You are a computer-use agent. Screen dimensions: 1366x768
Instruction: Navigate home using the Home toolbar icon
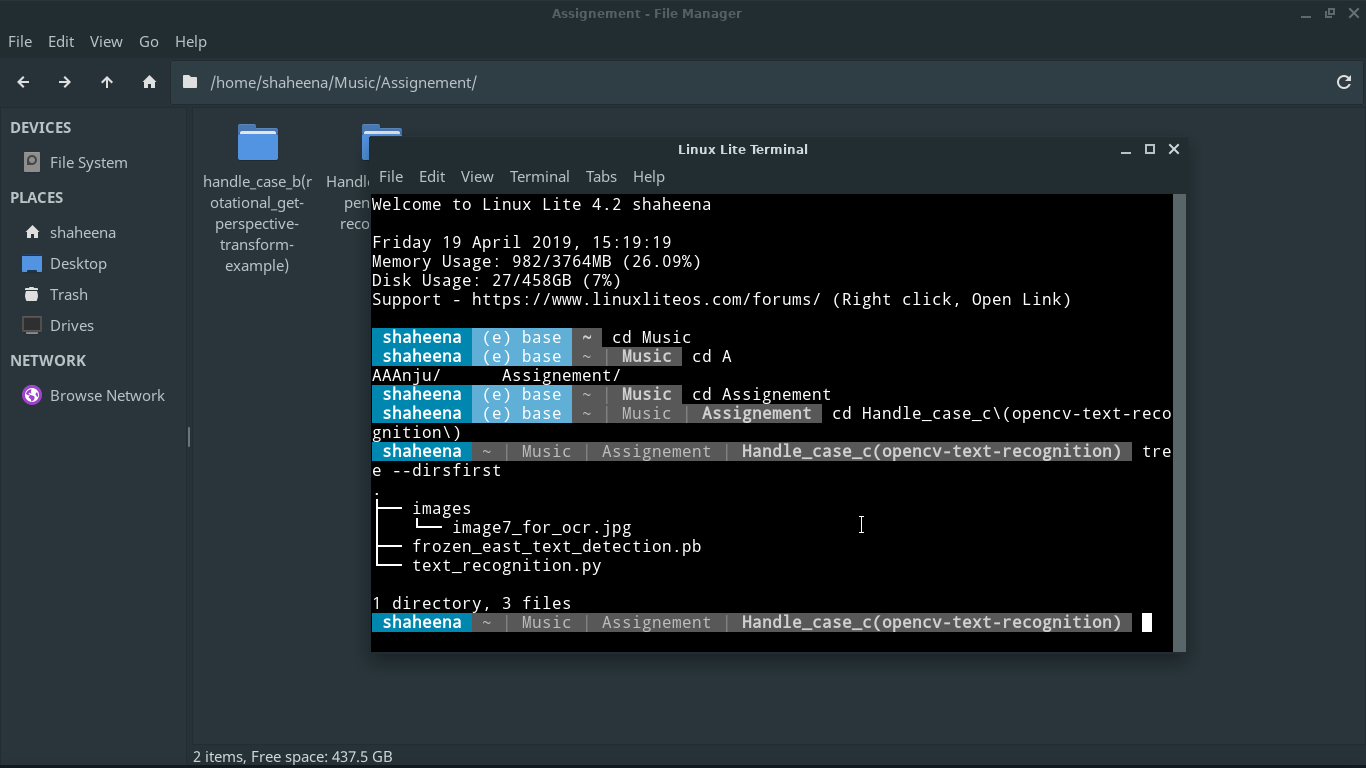[x=148, y=82]
